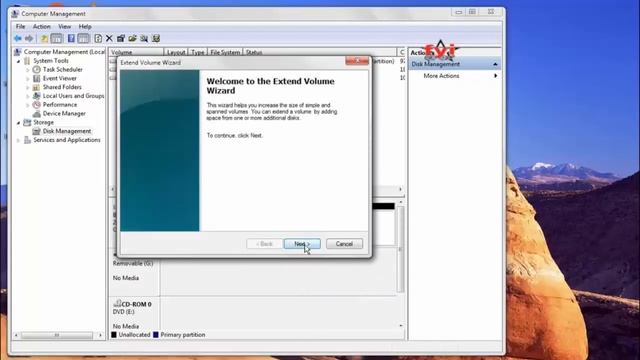
Task: Click the Properties toolbar icon
Action: pyautogui.click(x=121, y=38)
